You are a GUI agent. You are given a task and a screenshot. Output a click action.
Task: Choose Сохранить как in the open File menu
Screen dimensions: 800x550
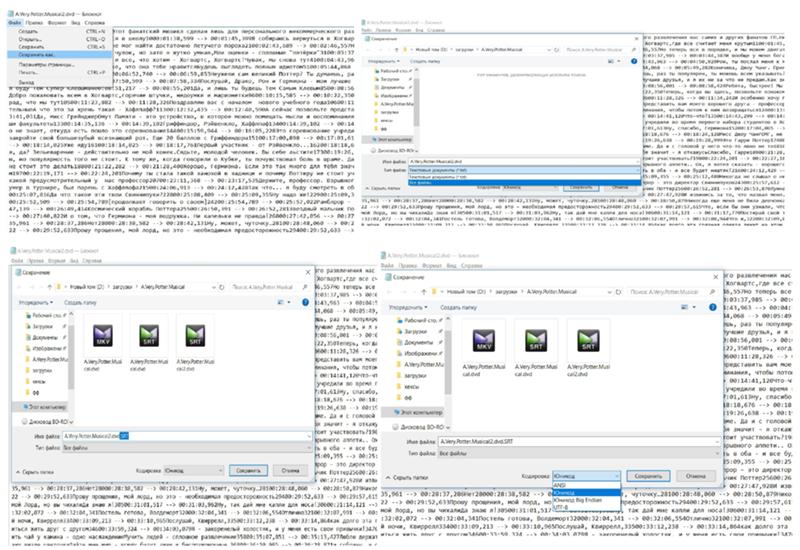(x=59, y=55)
